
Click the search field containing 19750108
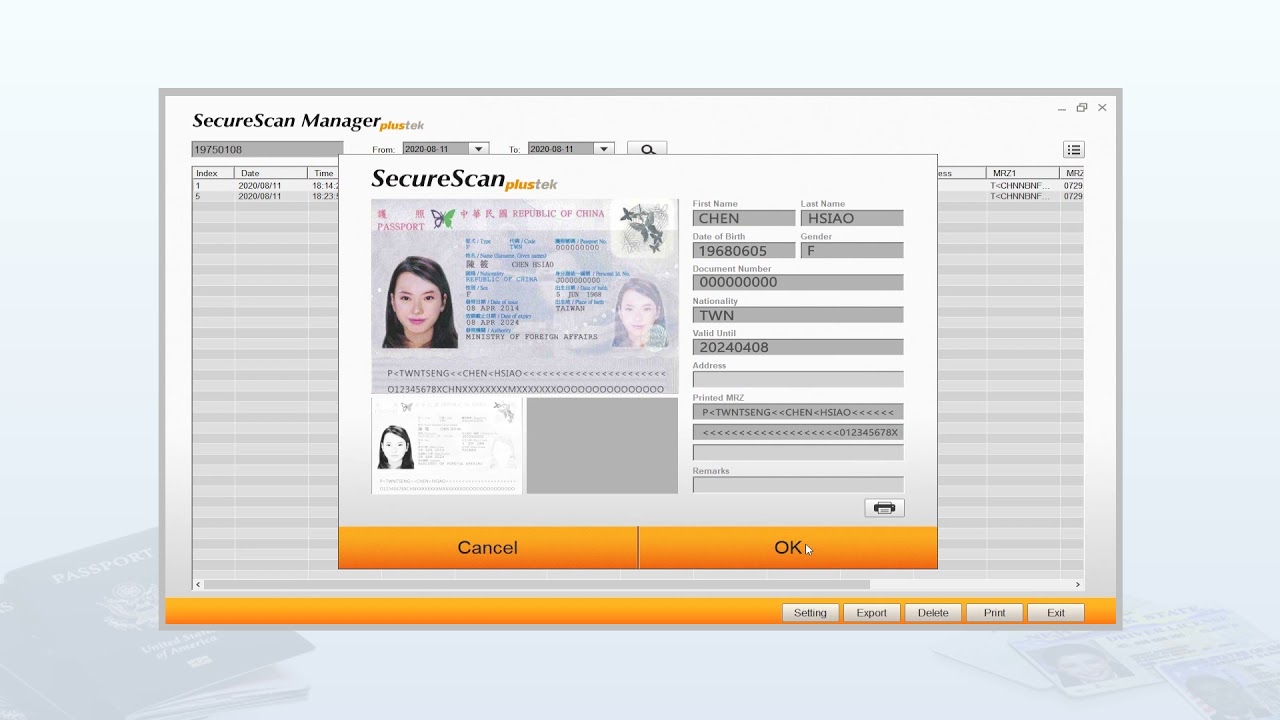coord(267,149)
